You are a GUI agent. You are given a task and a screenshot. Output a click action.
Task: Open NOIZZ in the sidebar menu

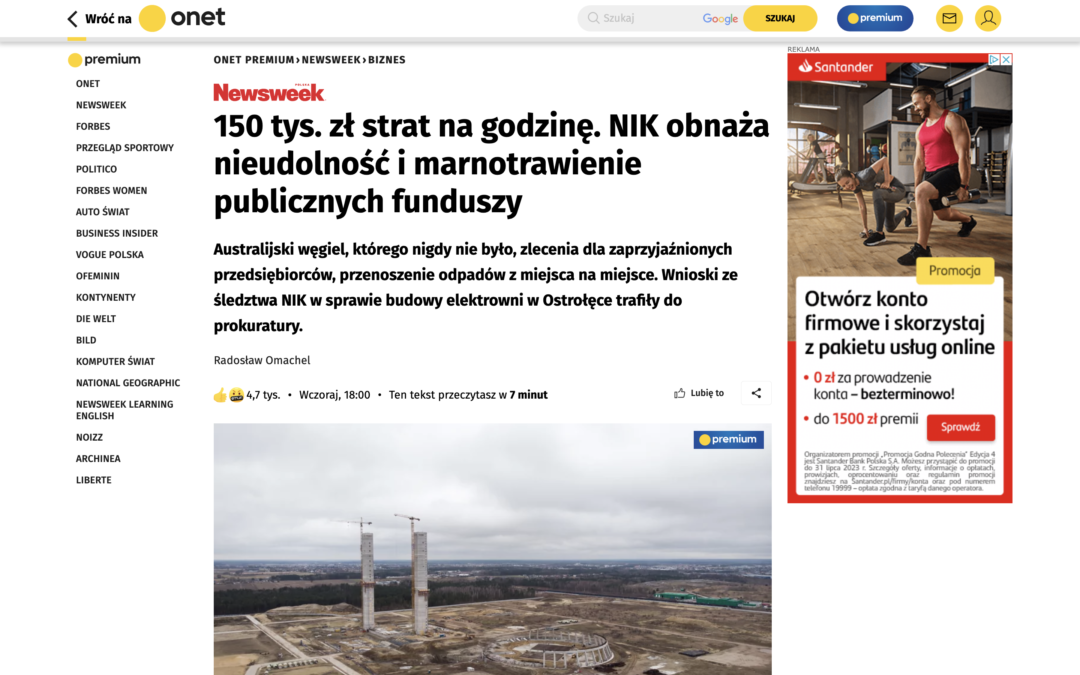coord(90,437)
